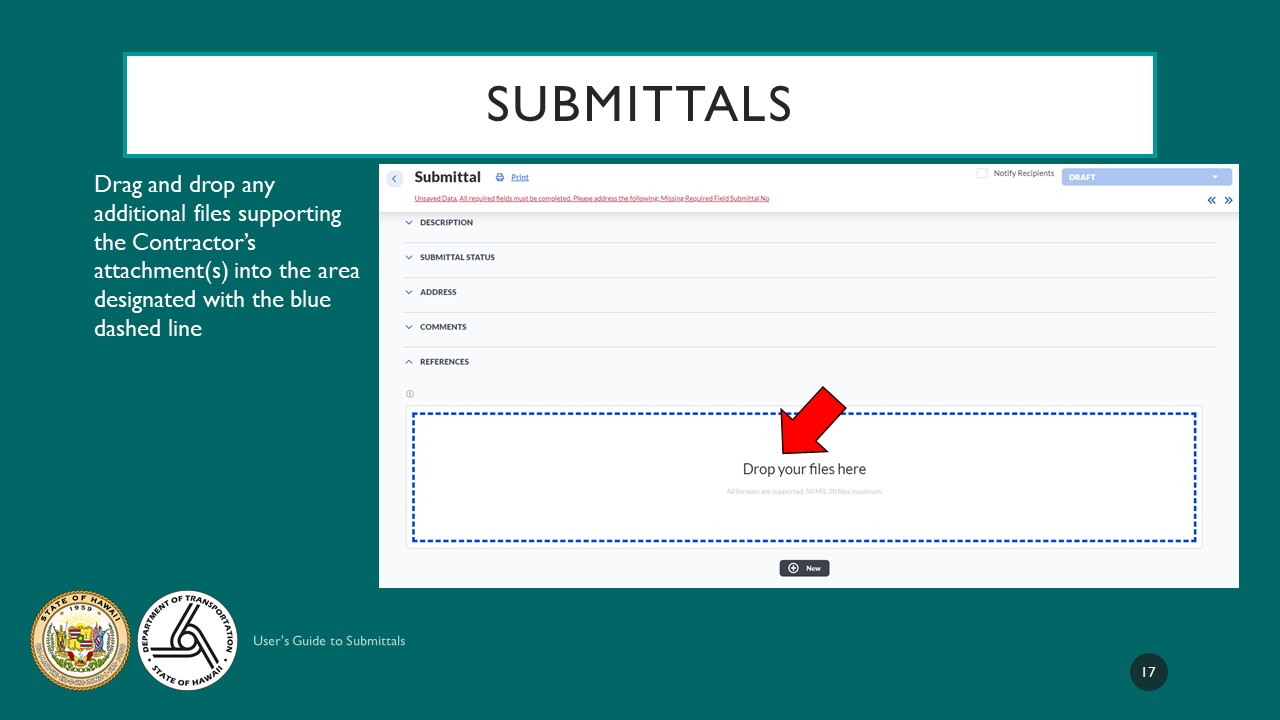1280x720 pixels.
Task: Go to next record with double-right arrow
Action: (x=1229, y=200)
